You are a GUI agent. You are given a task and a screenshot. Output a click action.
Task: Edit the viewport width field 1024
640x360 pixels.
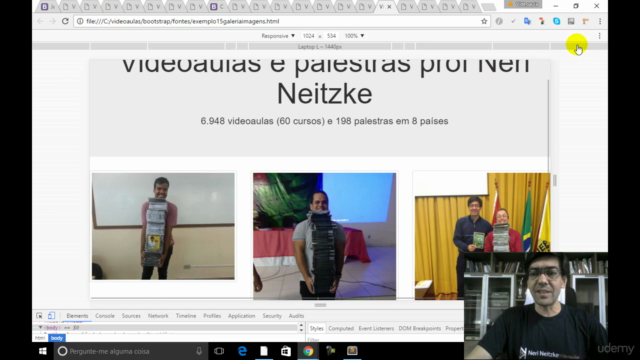click(x=309, y=36)
